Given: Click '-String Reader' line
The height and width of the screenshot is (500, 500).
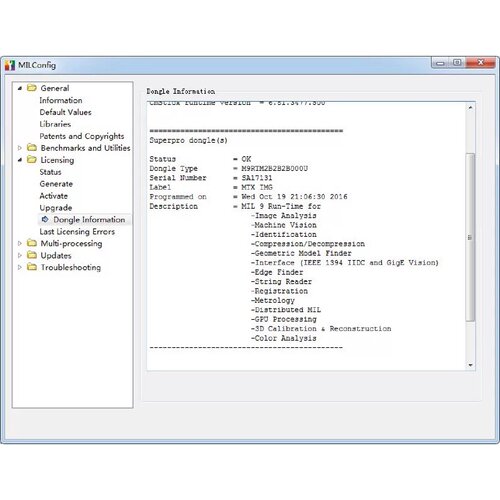Looking at the screenshot, I should [x=281, y=281].
